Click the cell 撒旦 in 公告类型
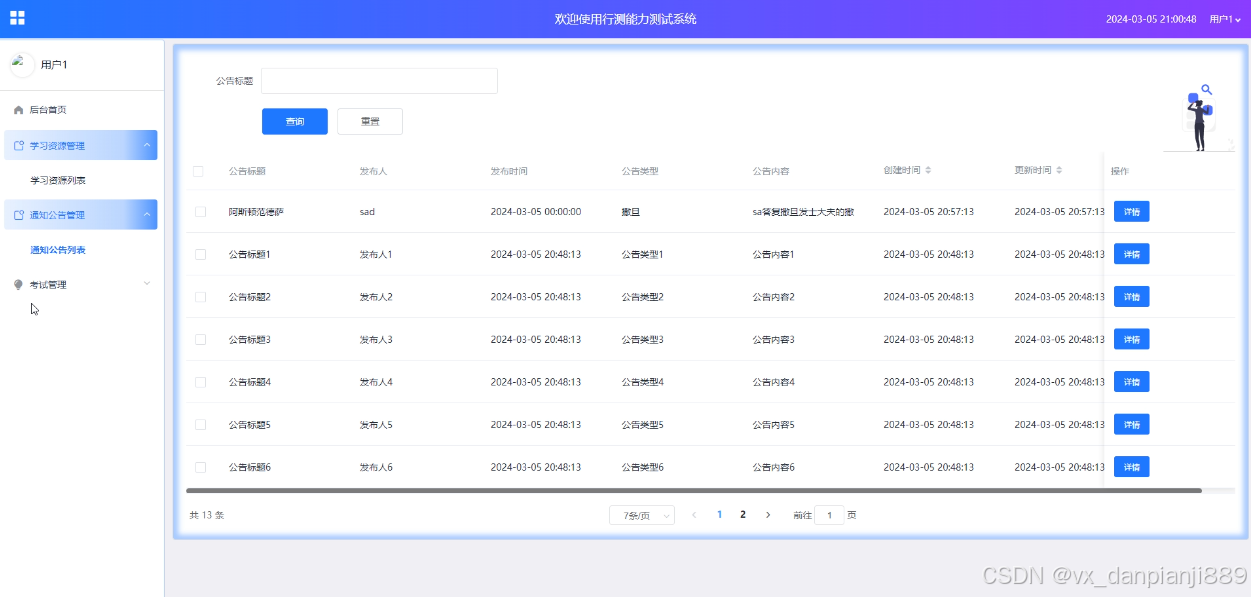The width and height of the screenshot is (1251, 597). pyautogui.click(x=630, y=212)
